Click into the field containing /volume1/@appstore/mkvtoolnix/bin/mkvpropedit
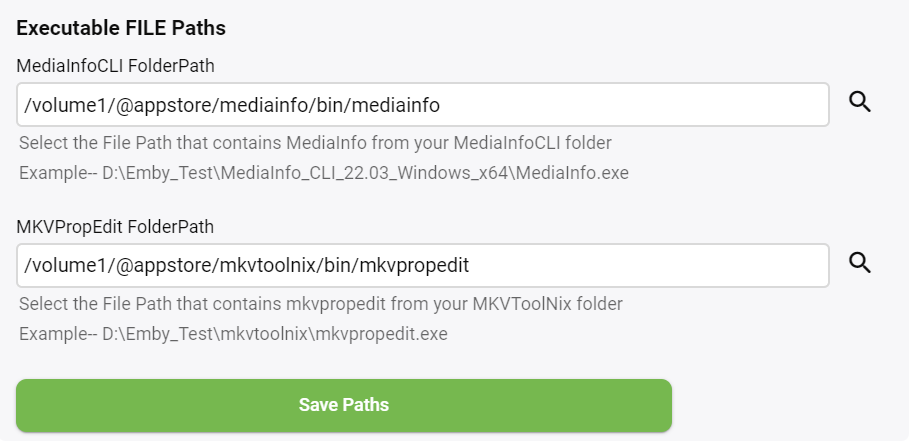This screenshot has width=910, height=443. [x=422, y=265]
